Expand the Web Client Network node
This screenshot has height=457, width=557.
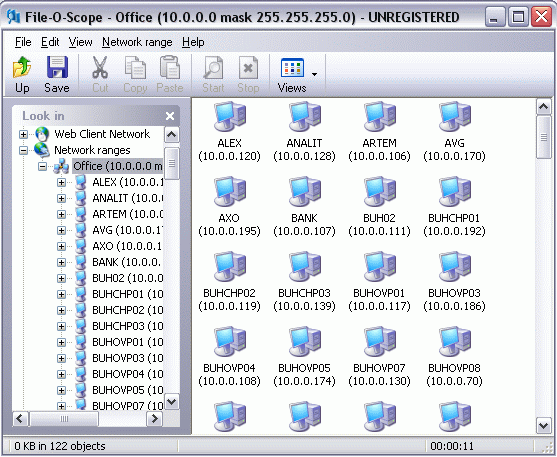pyautogui.click(x=23, y=134)
